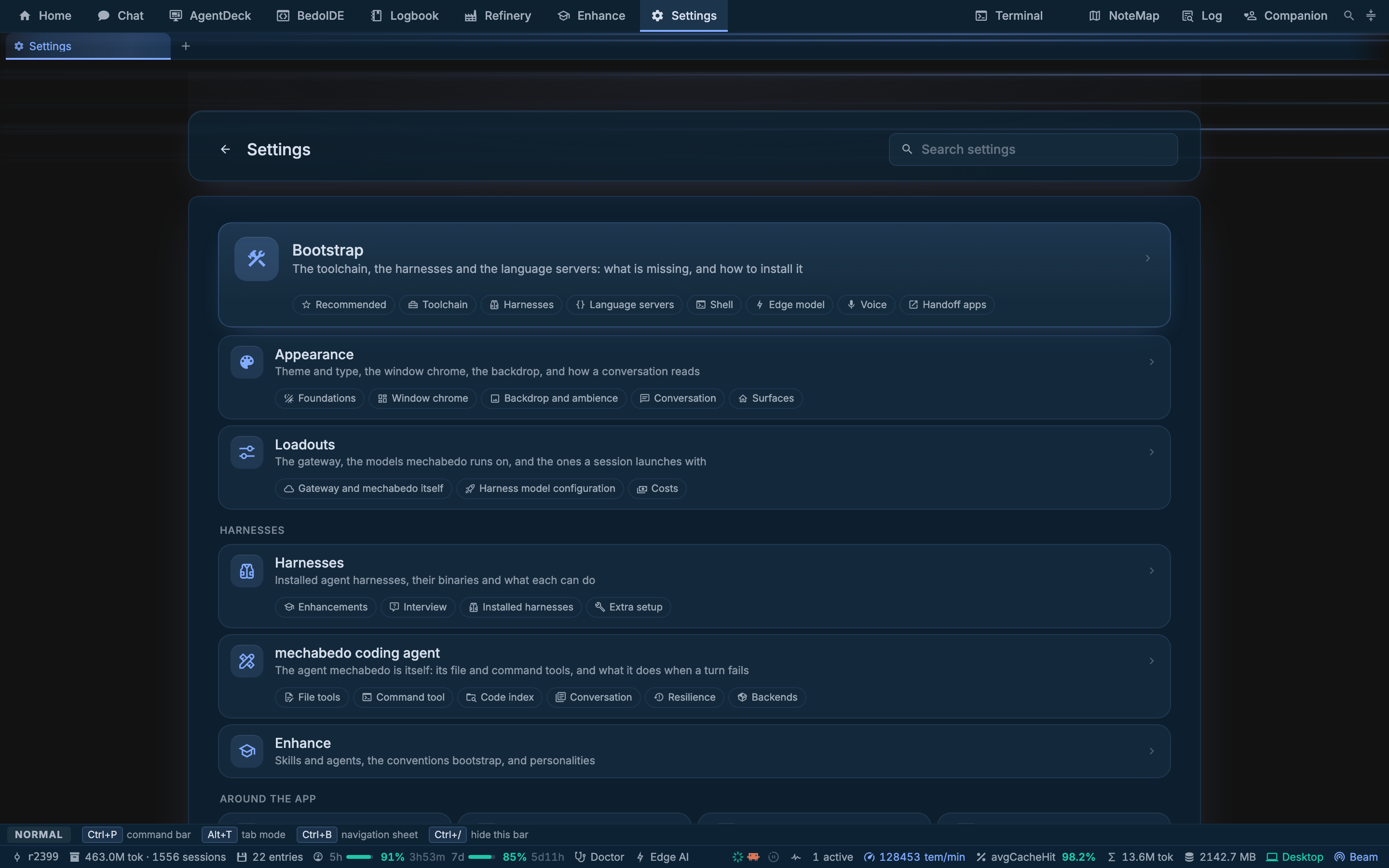
Task: Open the Refinery tab
Action: 498,15
